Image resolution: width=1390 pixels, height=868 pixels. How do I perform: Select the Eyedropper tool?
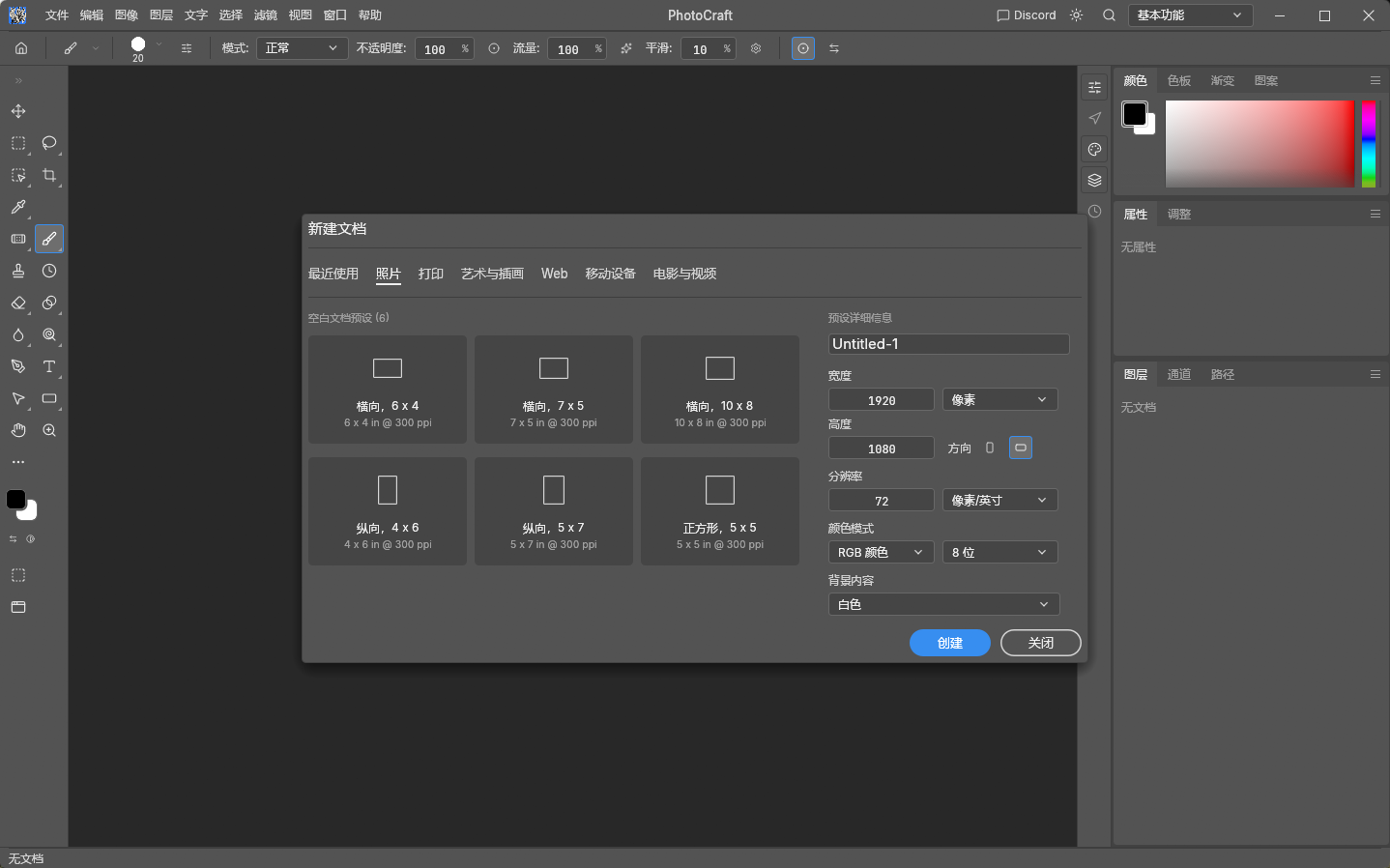18,207
